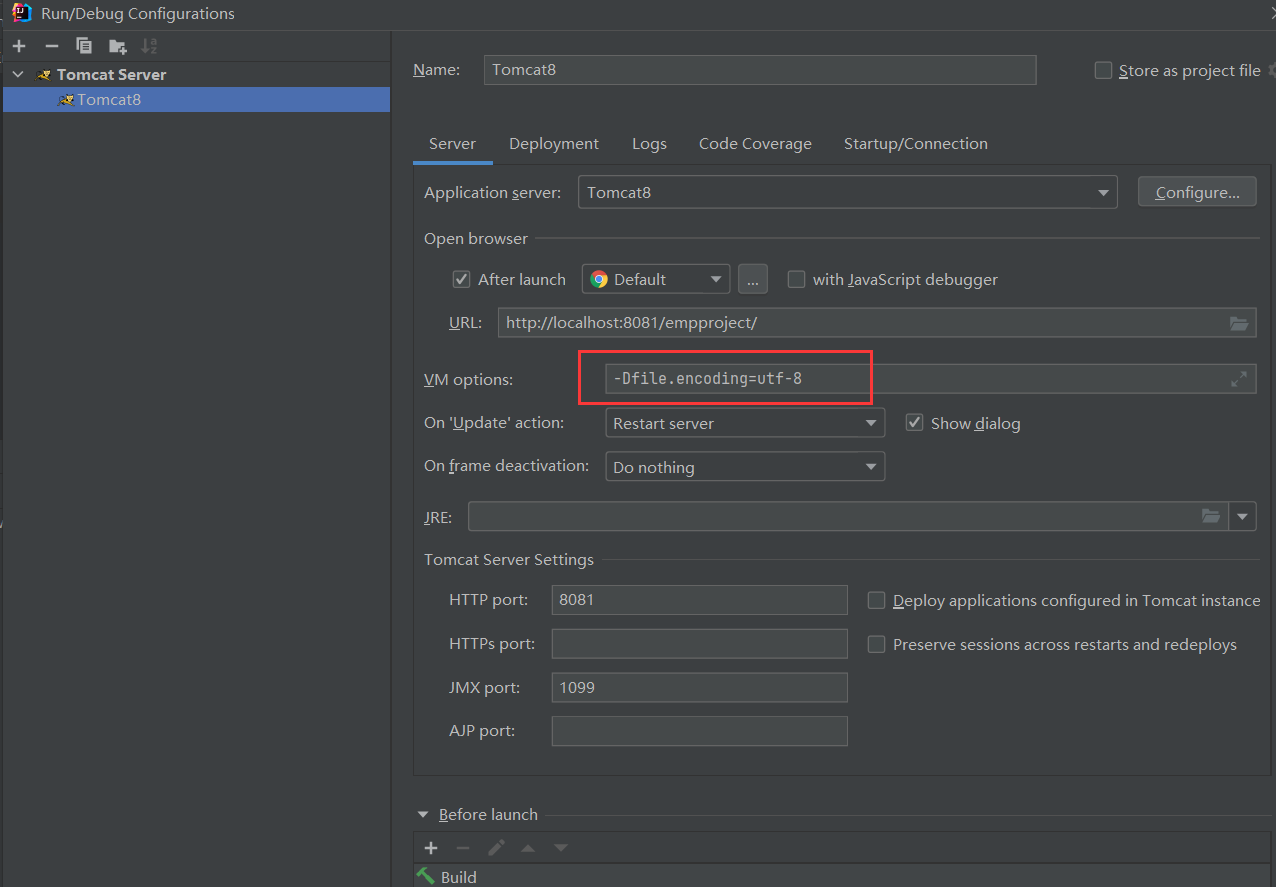Expand the VM options editor
The image size is (1276, 887).
coord(1239,379)
